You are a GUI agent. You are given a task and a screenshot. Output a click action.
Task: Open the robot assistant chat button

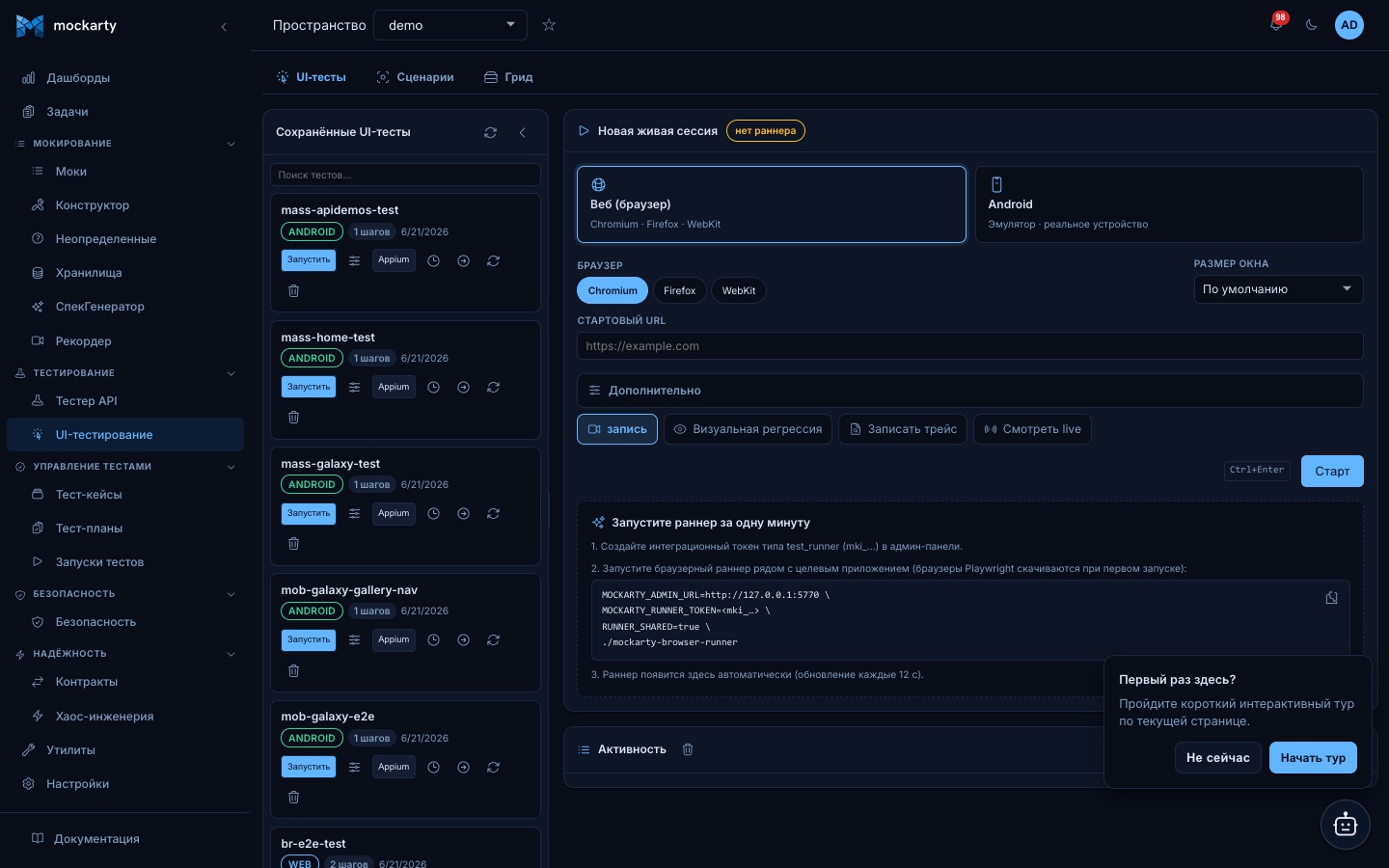pyautogui.click(x=1345, y=825)
